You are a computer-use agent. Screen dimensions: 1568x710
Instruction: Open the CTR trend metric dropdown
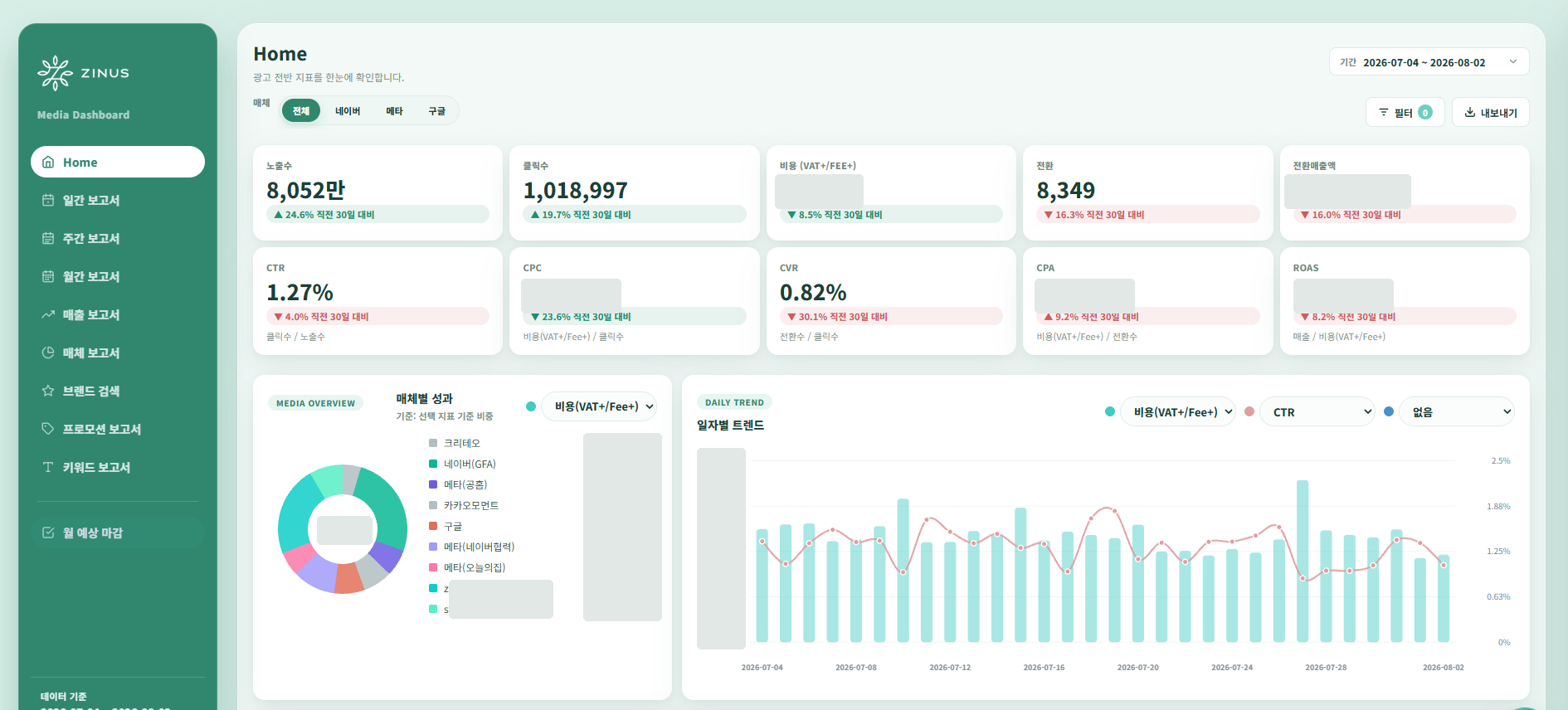coord(1317,411)
